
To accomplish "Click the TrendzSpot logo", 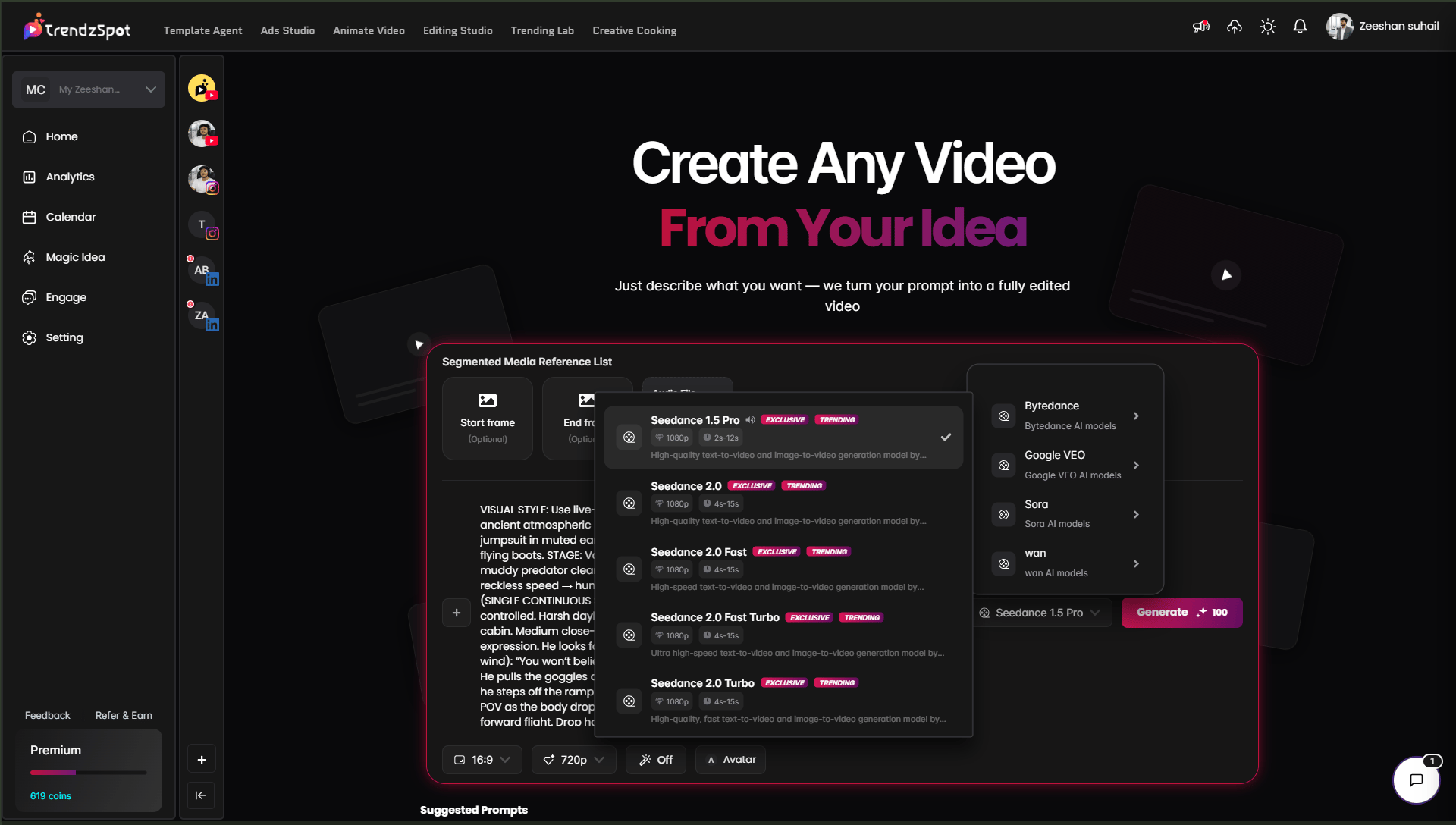I will [x=77, y=28].
